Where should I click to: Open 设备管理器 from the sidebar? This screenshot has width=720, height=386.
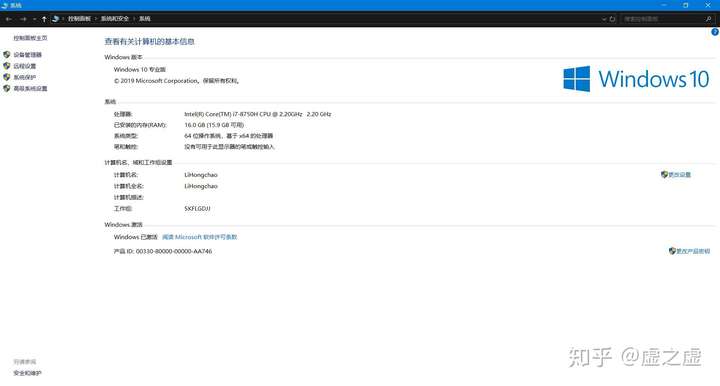(x=28, y=55)
